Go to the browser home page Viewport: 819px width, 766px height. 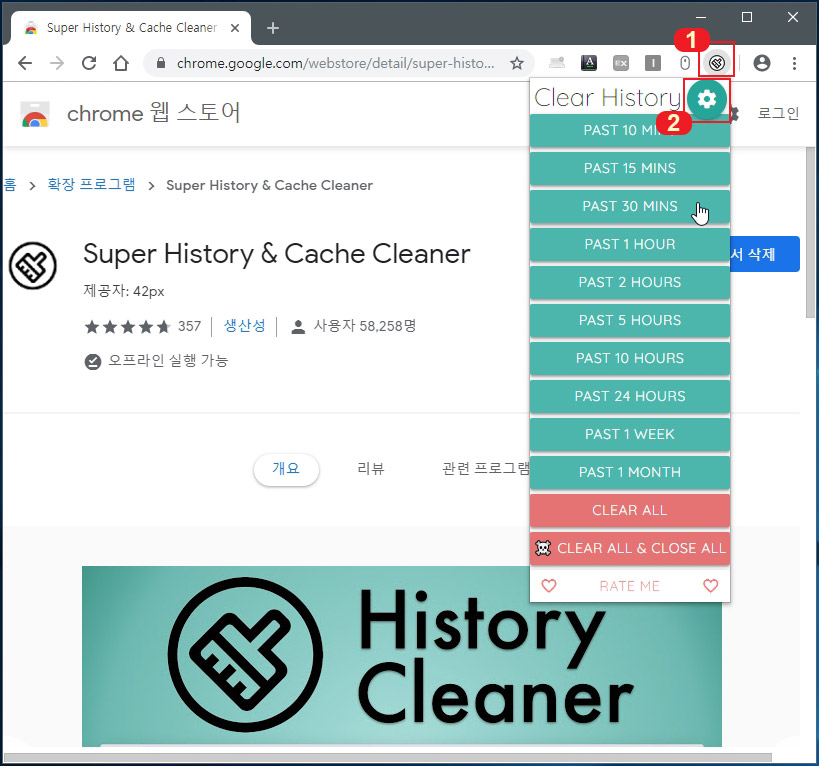121,63
